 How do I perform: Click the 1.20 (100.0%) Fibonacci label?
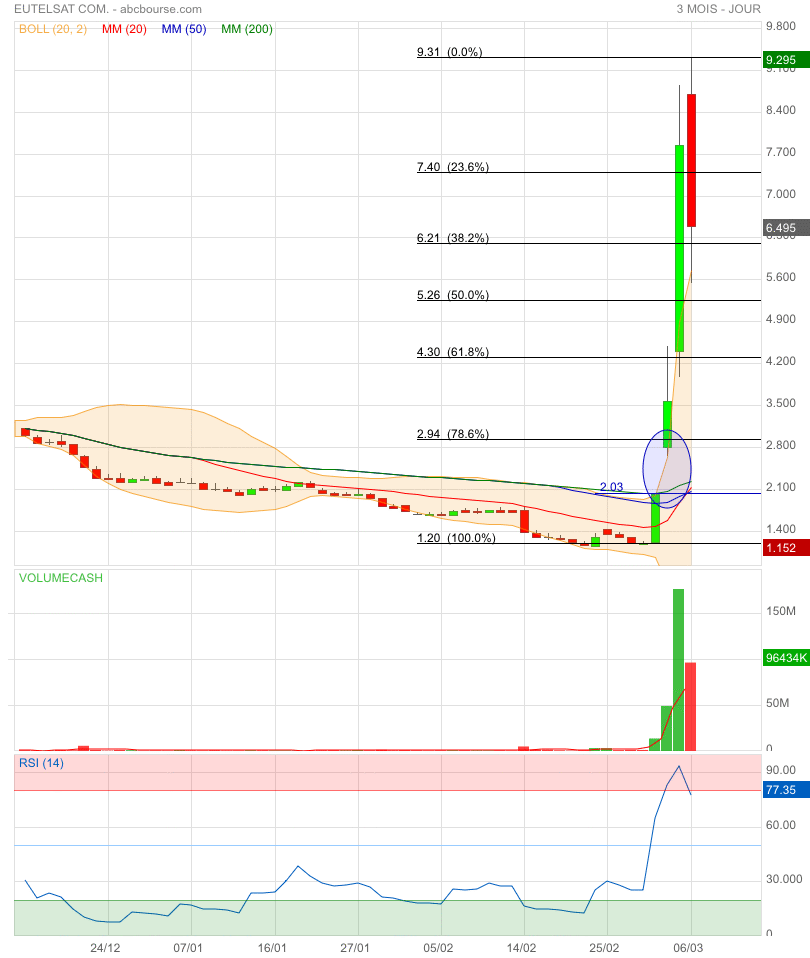tap(456, 538)
